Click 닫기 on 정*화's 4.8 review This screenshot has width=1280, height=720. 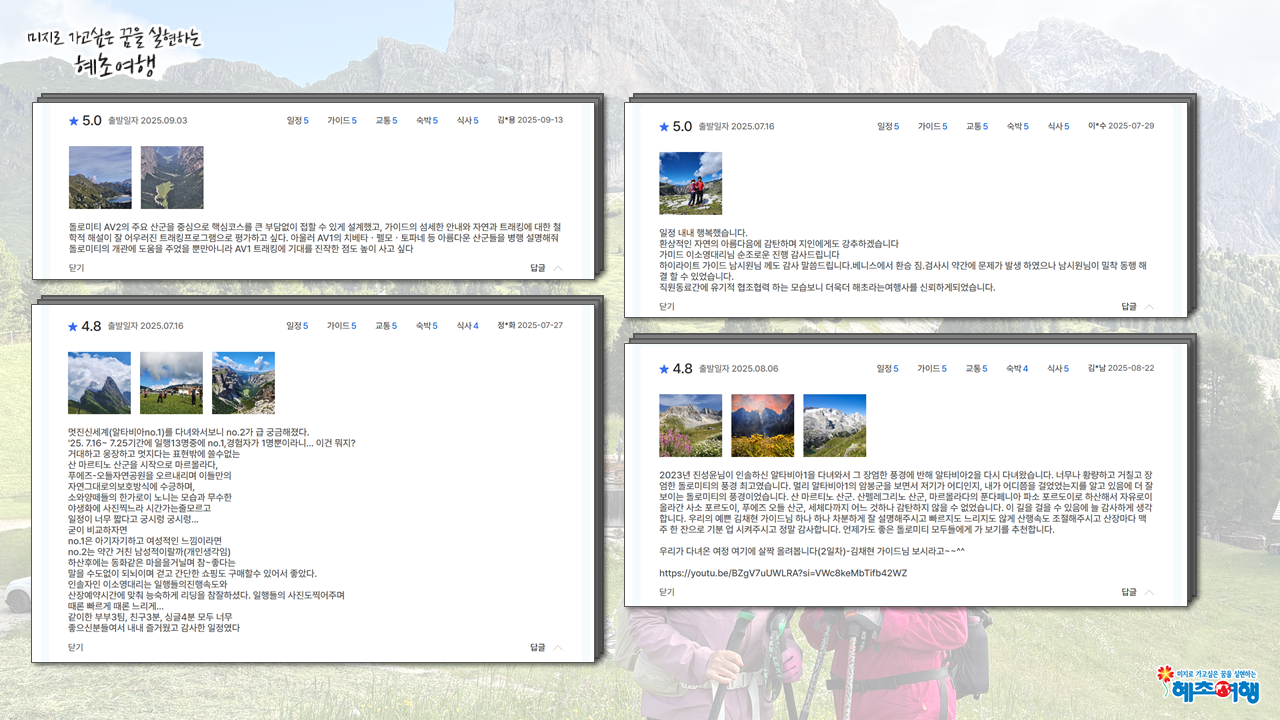coord(76,647)
